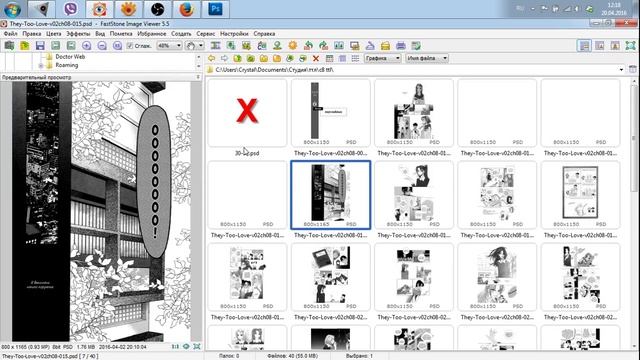640x360 pixels.
Task: Click the slideshow monitor icon
Action: (354, 46)
